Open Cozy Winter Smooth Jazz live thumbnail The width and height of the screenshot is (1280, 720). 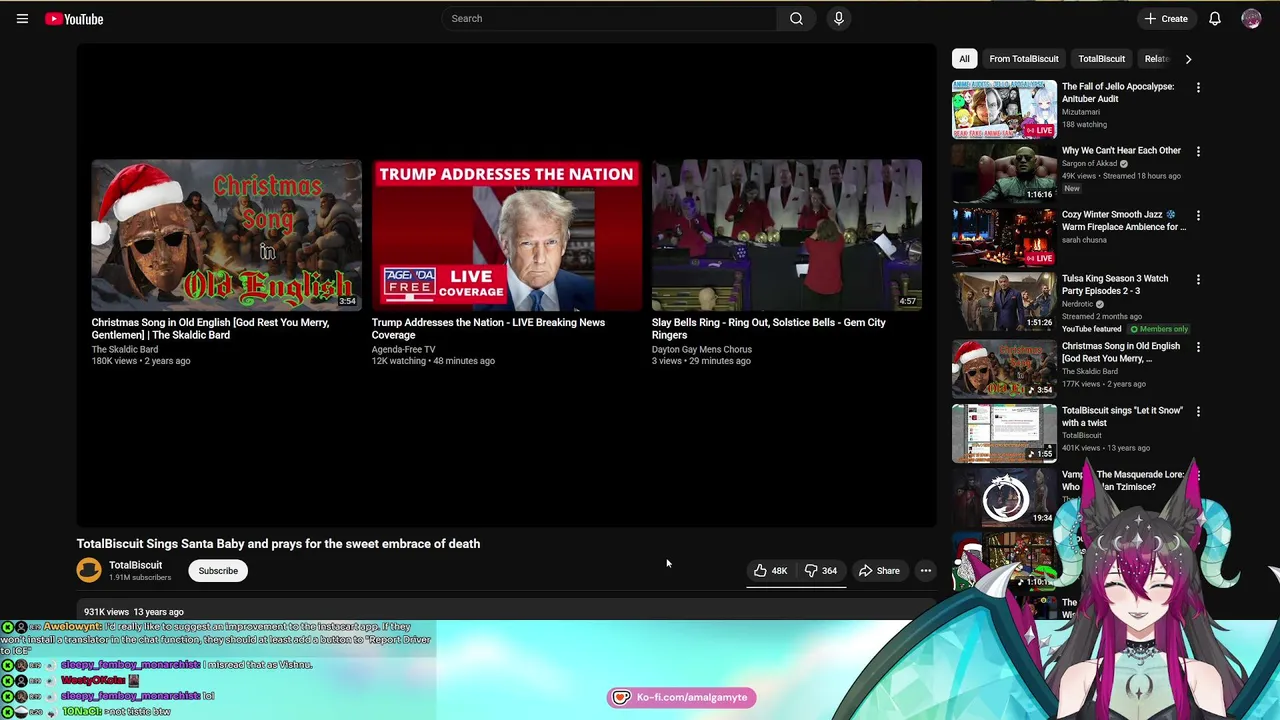pyautogui.click(x=1004, y=237)
